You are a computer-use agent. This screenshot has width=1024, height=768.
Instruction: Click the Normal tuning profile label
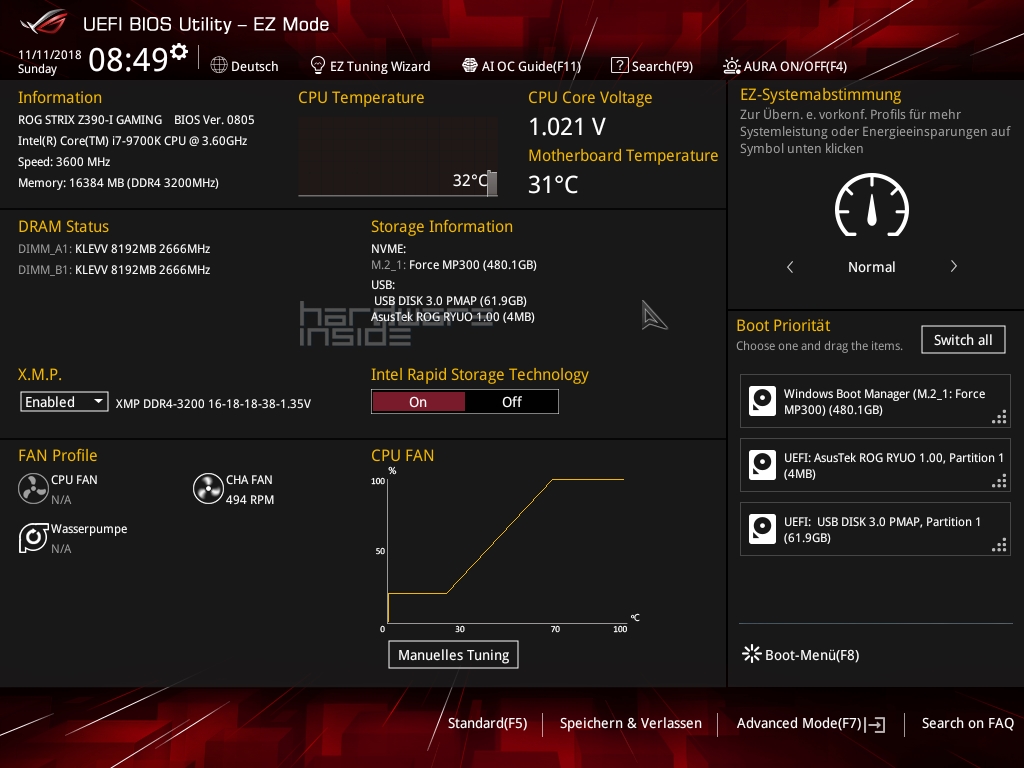pyautogui.click(x=872, y=267)
